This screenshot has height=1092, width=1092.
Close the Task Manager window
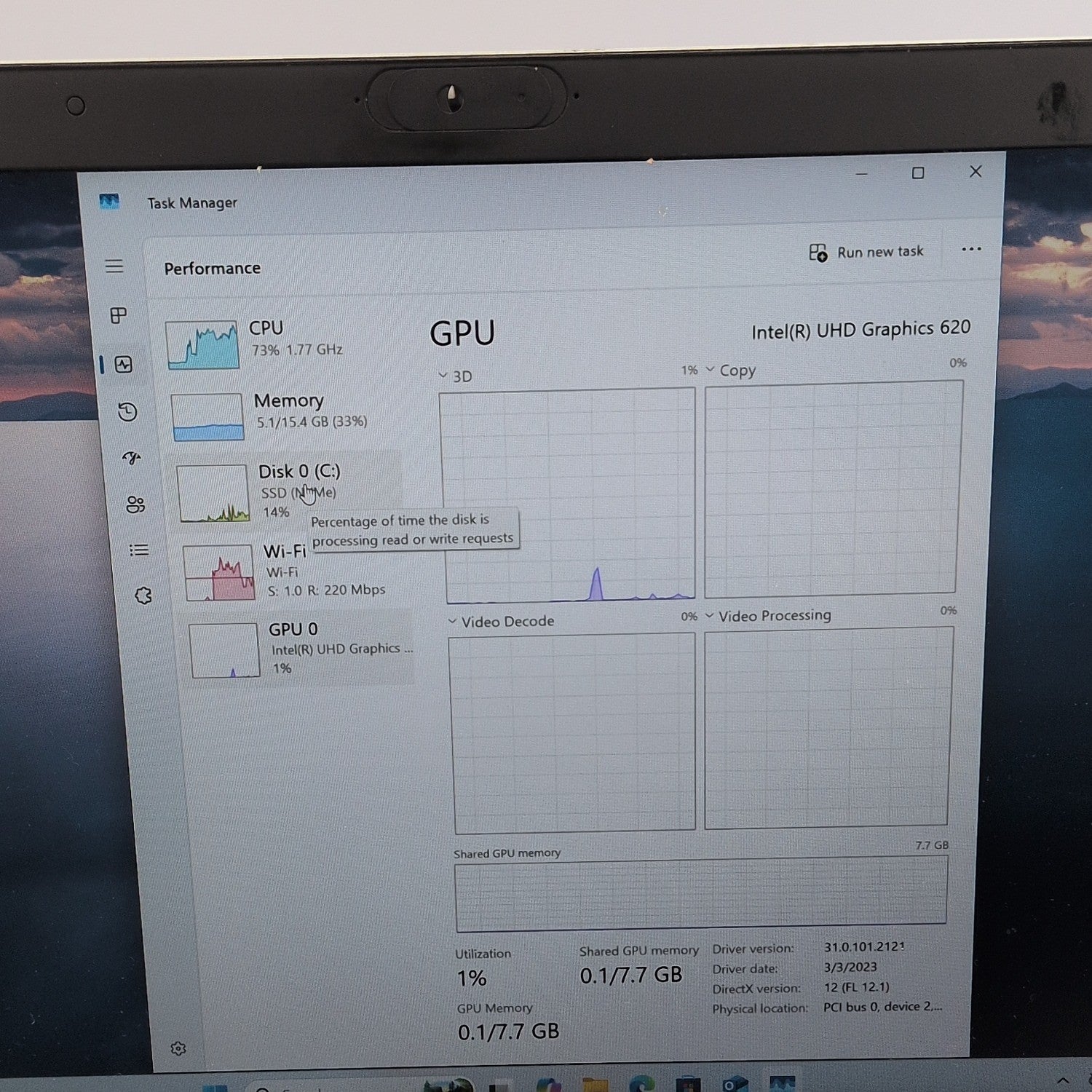tap(976, 171)
